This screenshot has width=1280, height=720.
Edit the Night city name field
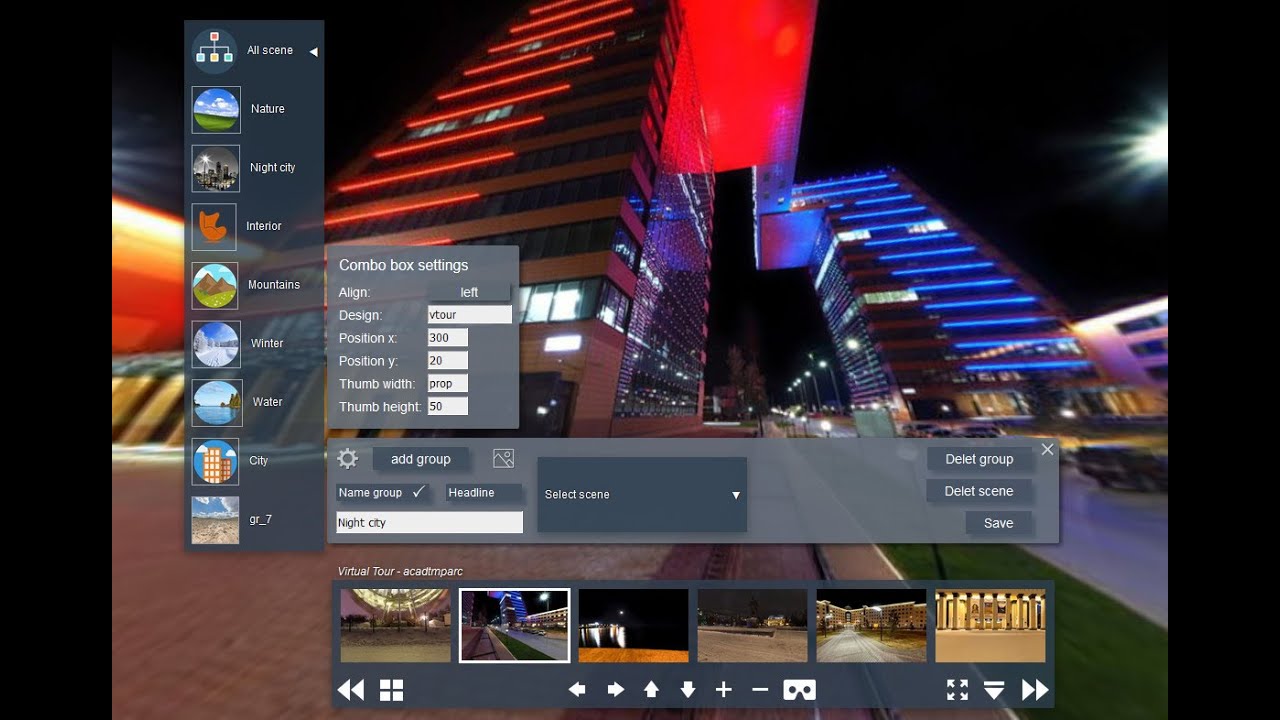click(429, 522)
